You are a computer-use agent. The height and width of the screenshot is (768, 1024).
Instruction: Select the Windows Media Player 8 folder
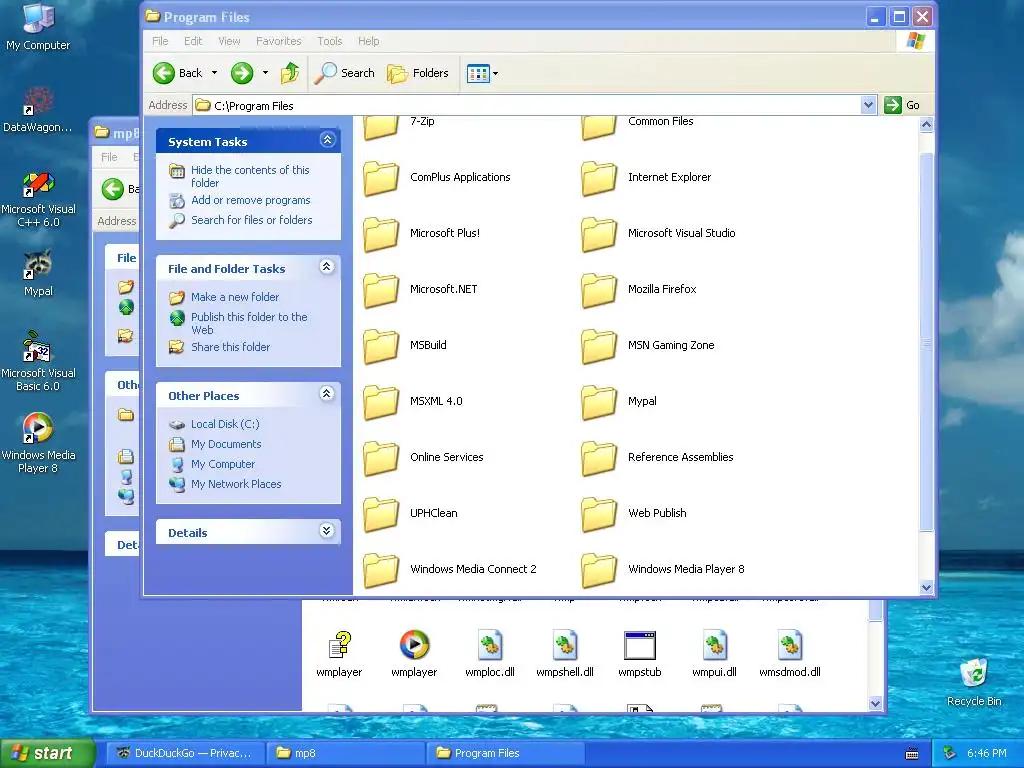tap(663, 570)
